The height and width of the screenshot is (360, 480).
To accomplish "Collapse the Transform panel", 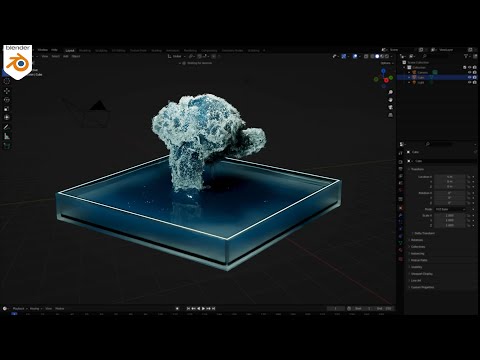I will [x=417, y=169].
